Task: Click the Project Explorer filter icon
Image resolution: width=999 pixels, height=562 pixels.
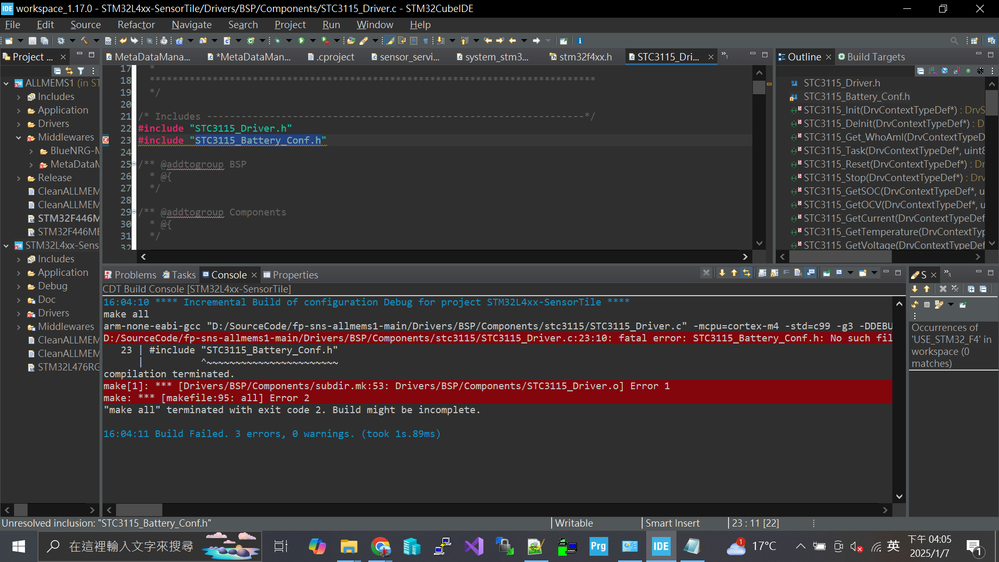Action: [81, 71]
